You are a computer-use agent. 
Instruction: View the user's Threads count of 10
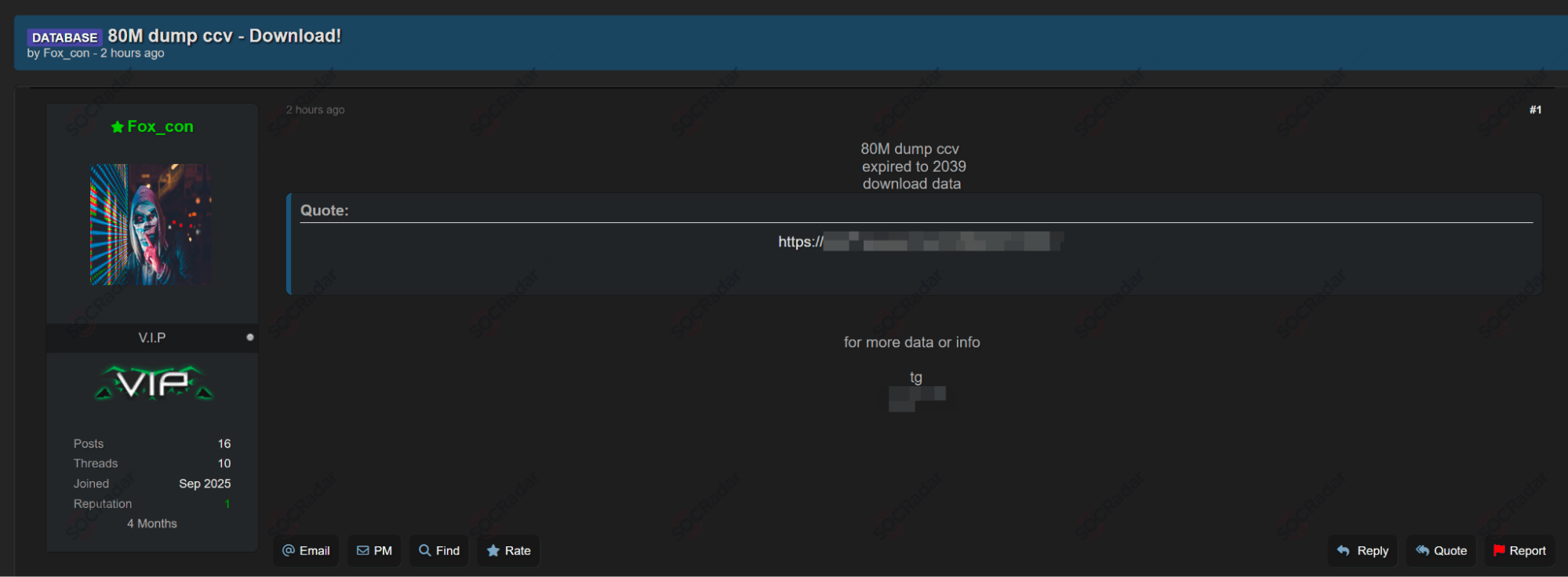[224, 463]
